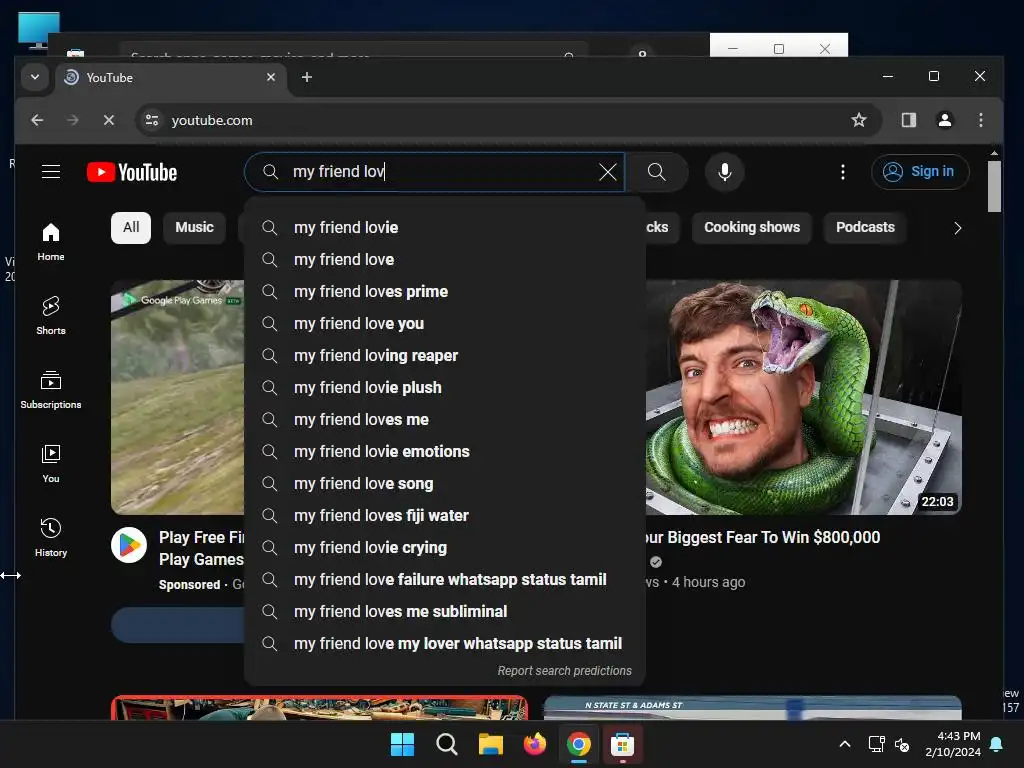
Task: Click the Google Play channel avatar
Action: point(129,545)
